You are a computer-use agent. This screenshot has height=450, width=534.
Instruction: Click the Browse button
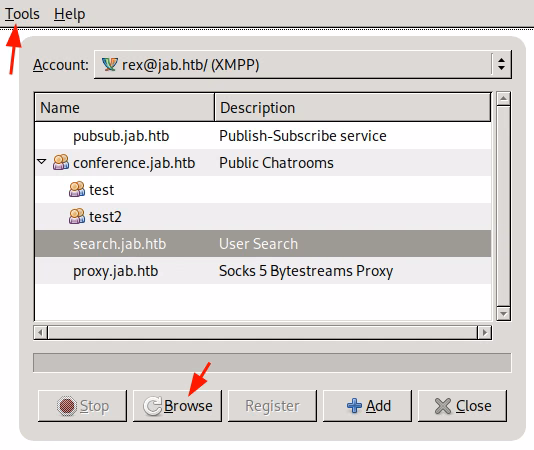177,406
